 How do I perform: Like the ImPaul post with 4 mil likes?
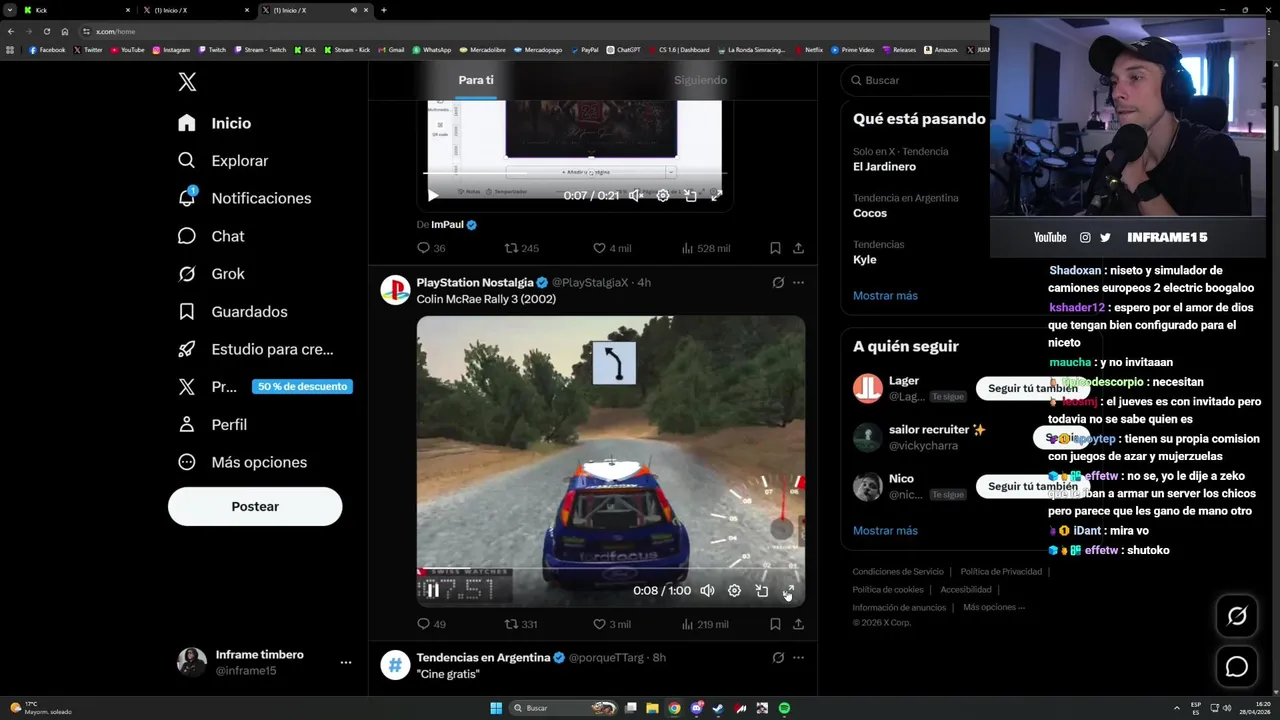pos(612,248)
